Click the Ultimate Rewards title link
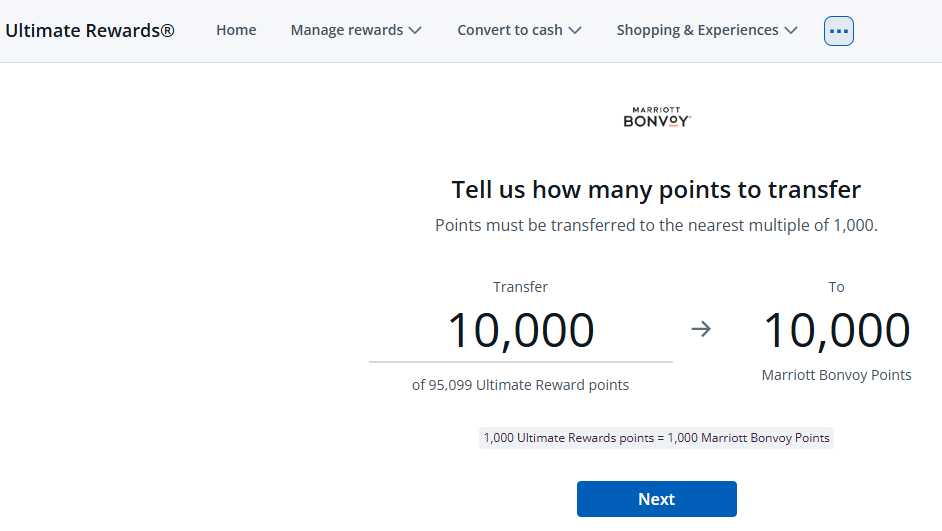Image resolution: width=942 pixels, height=531 pixels. [x=90, y=30]
